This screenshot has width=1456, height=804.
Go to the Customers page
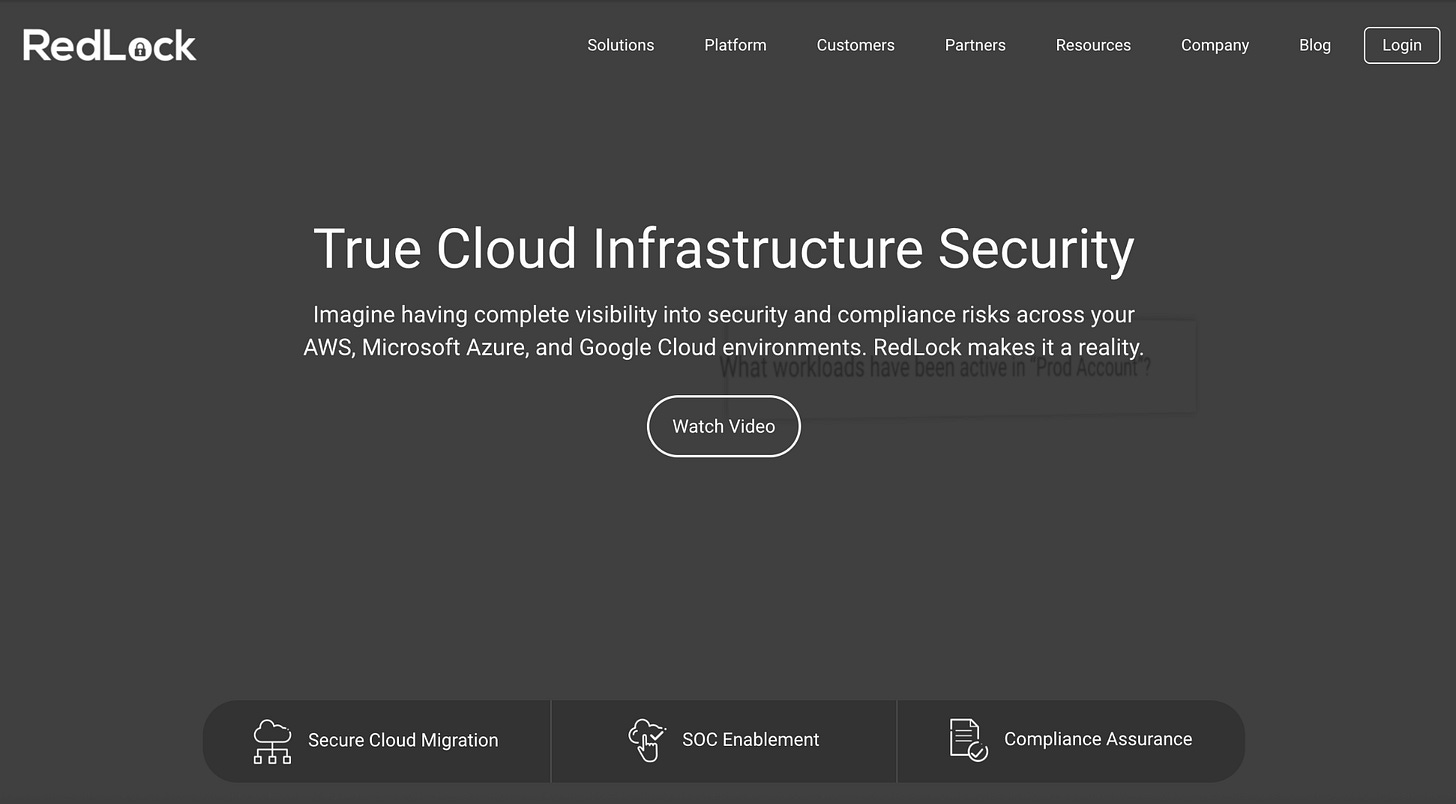(856, 45)
